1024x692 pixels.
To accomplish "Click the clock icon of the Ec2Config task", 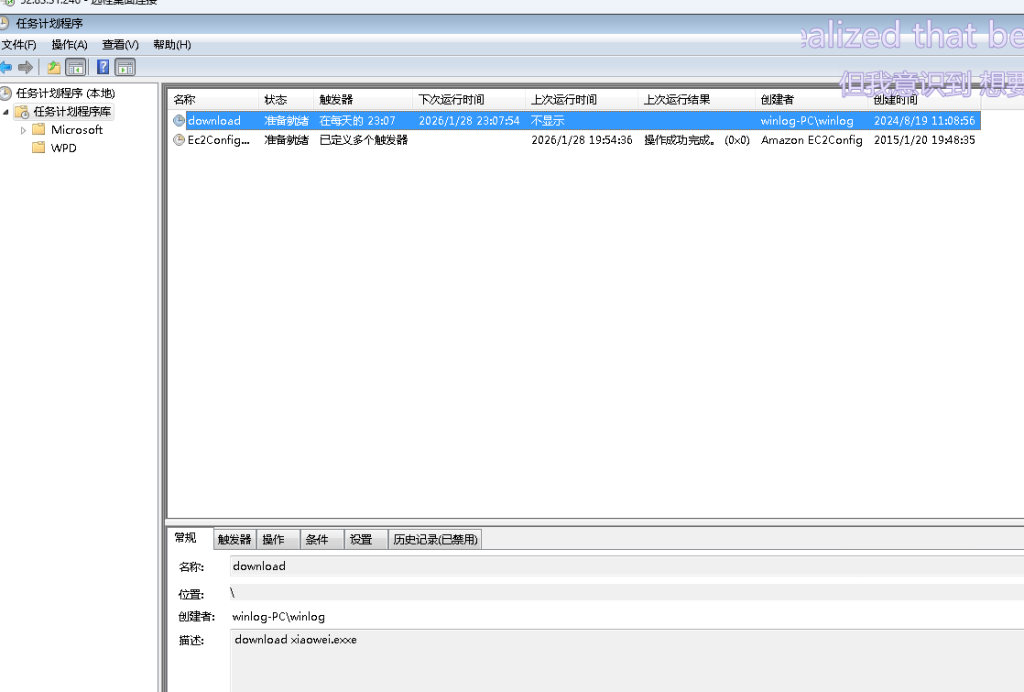I will coord(179,140).
